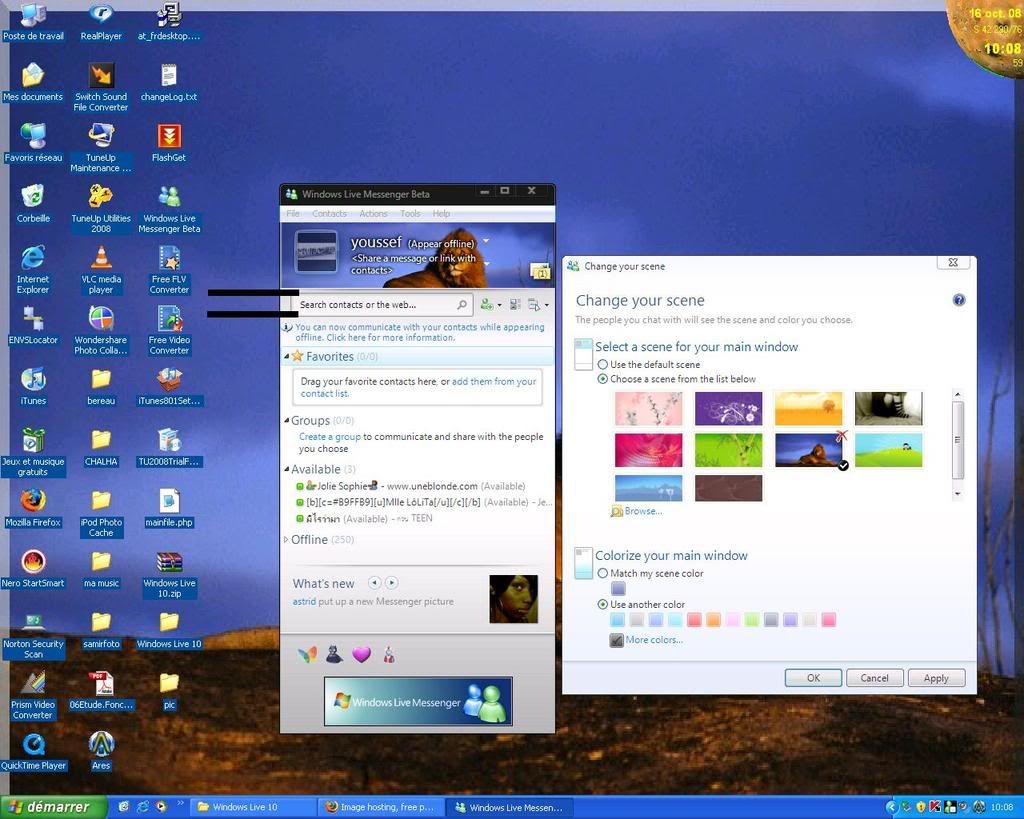Click the contact list layout icon
The image size is (1024, 819).
tap(515, 304)
